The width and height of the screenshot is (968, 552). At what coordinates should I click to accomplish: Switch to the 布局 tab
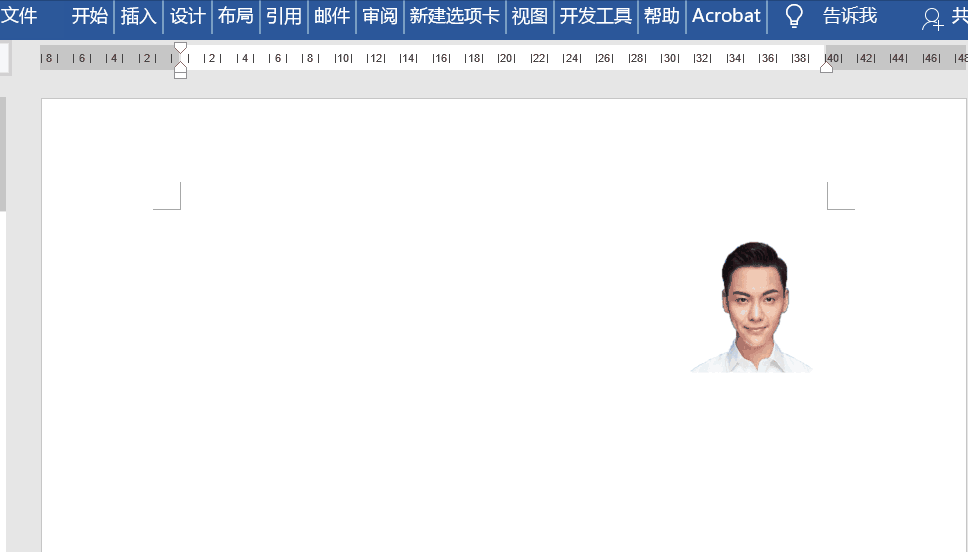click(x=235, y=15)
